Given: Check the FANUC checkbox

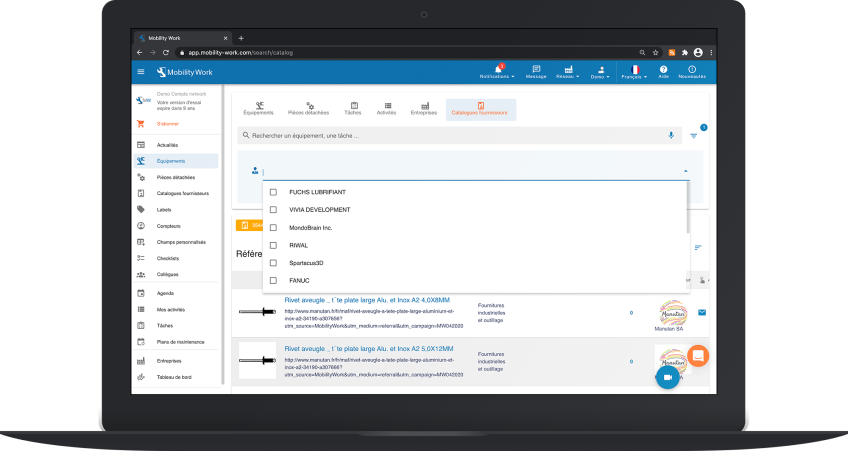Looking at the screenshot, I should (x=273, y=281).
